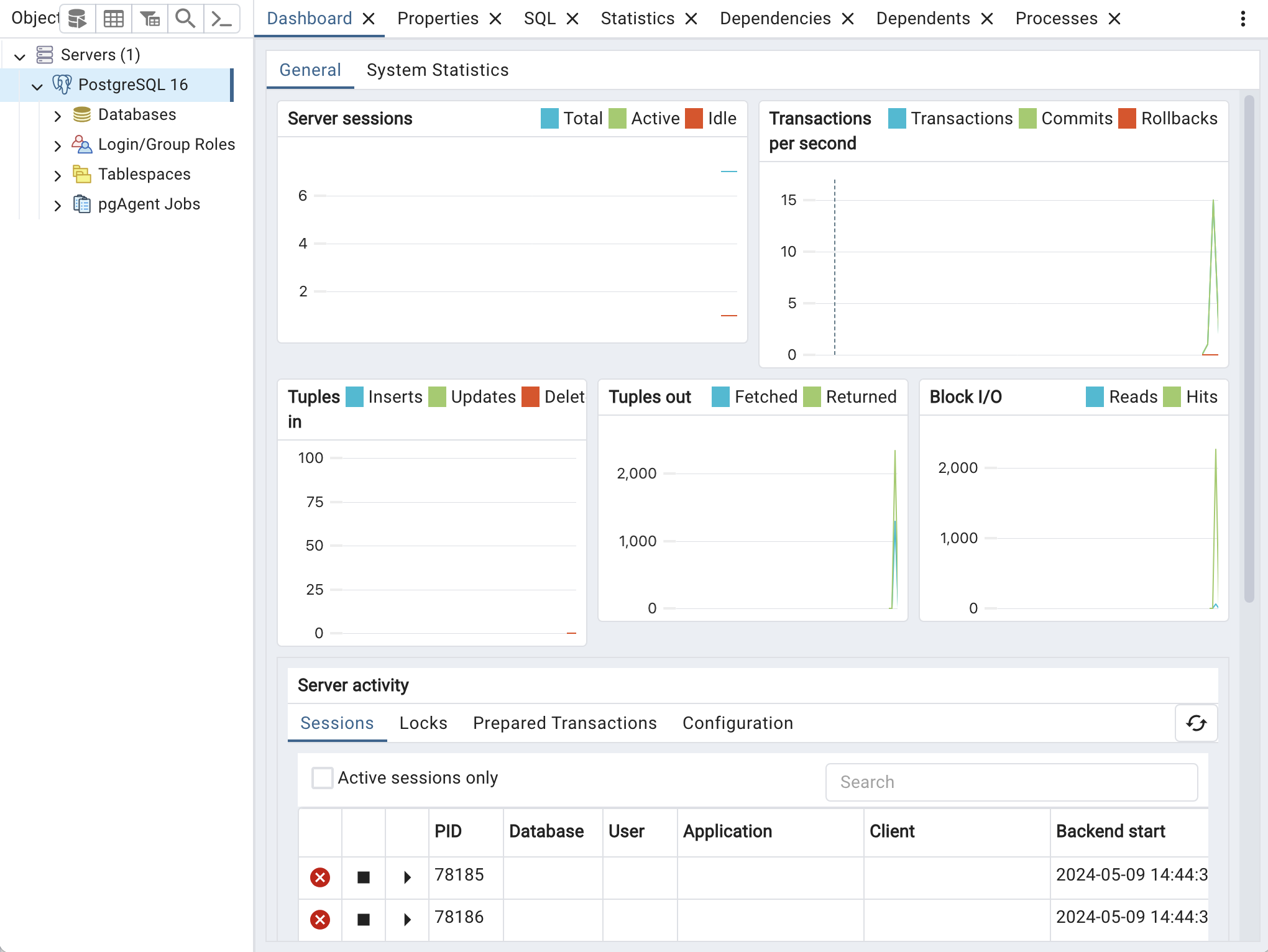Screen dimensions: 1268x952
Task: Cancel active query for PID 78186
Action: point(364,919)
